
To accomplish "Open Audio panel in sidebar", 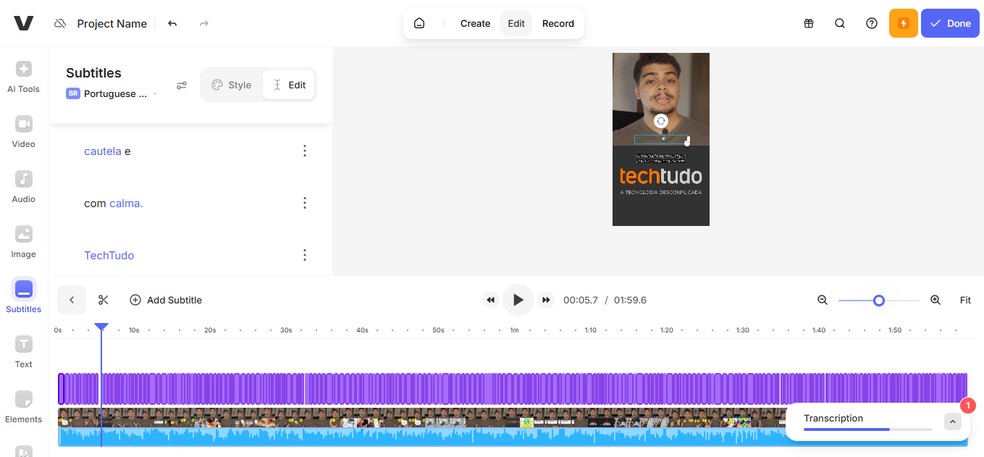I will (23, 187).
